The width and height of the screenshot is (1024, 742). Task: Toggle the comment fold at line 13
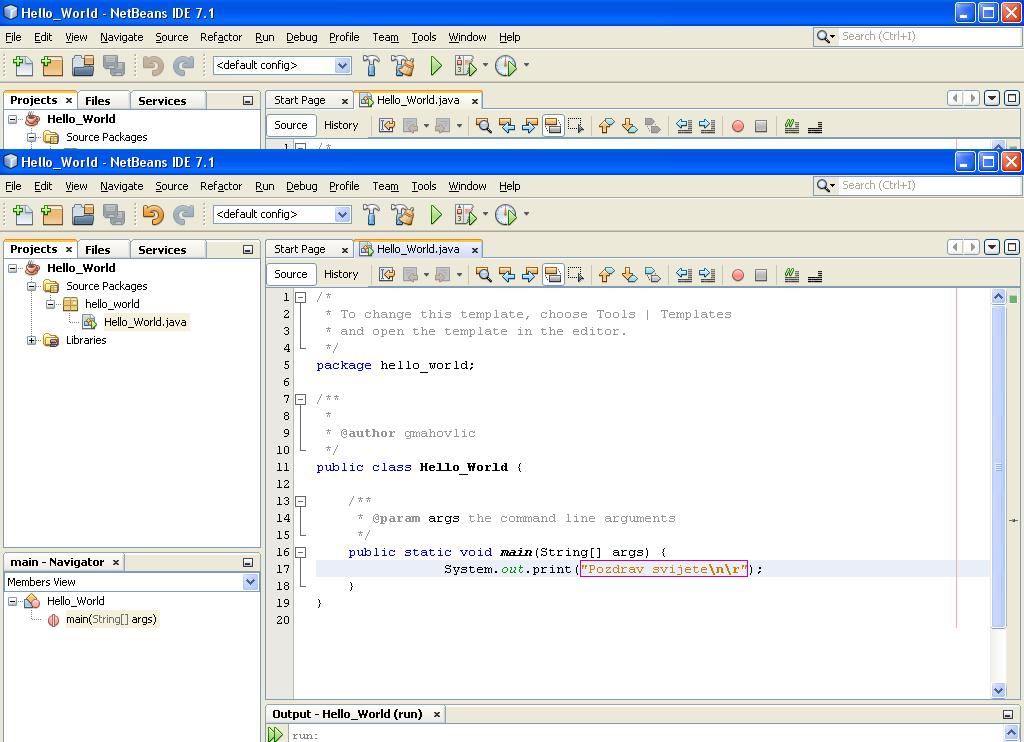[x=300, y=501]
